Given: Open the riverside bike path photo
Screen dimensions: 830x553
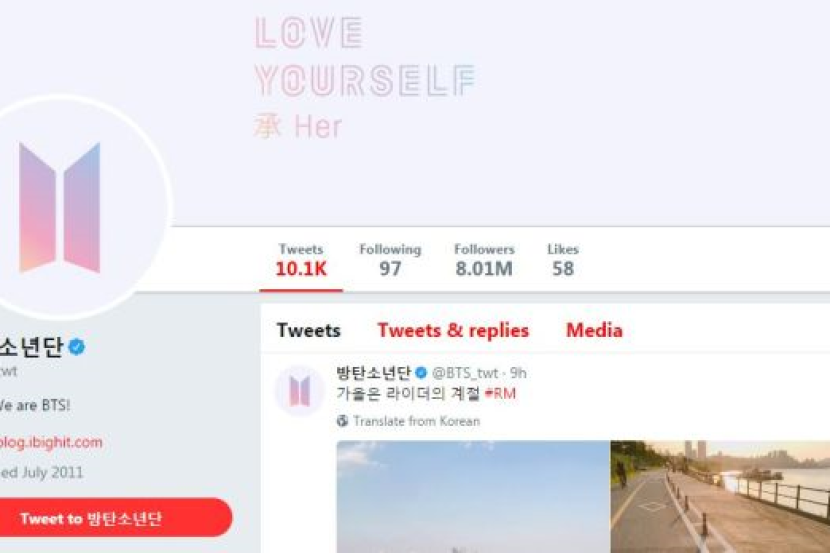Looking at the screenshot, I should pyautogui.click(x=720, y=496).
